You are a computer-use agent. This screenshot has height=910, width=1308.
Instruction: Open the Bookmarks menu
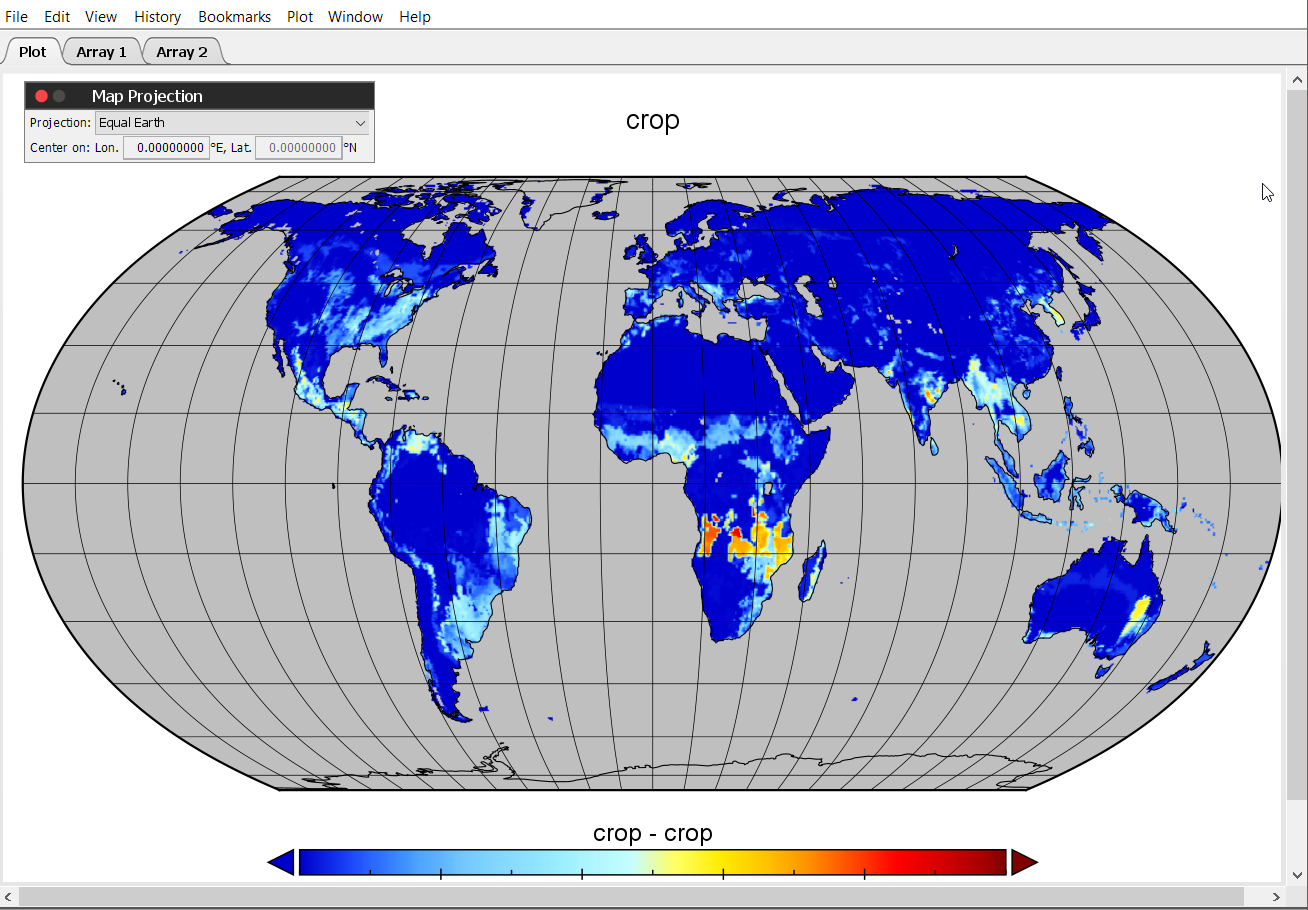(235, 17)
